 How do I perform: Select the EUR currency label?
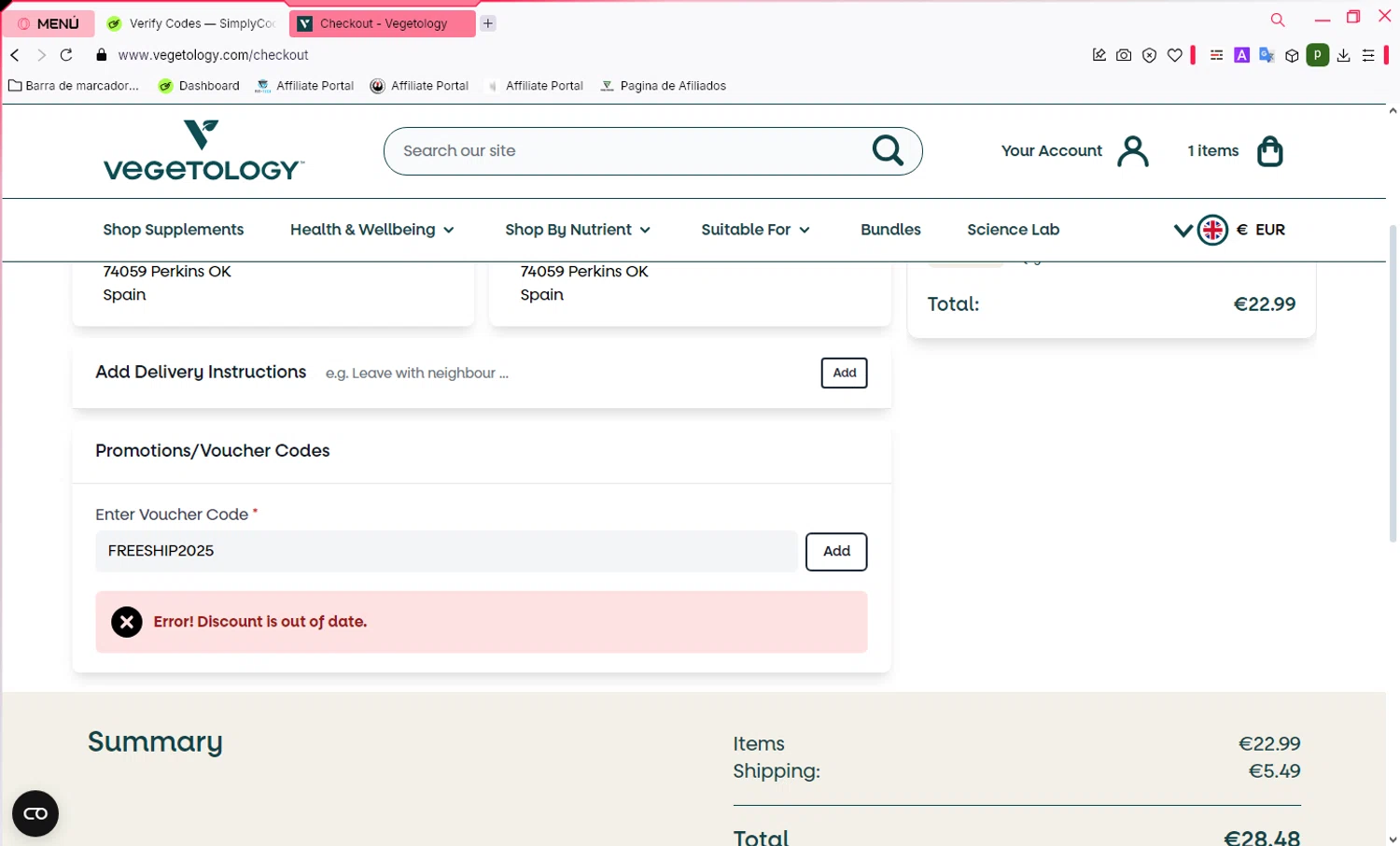point(1269,230)
